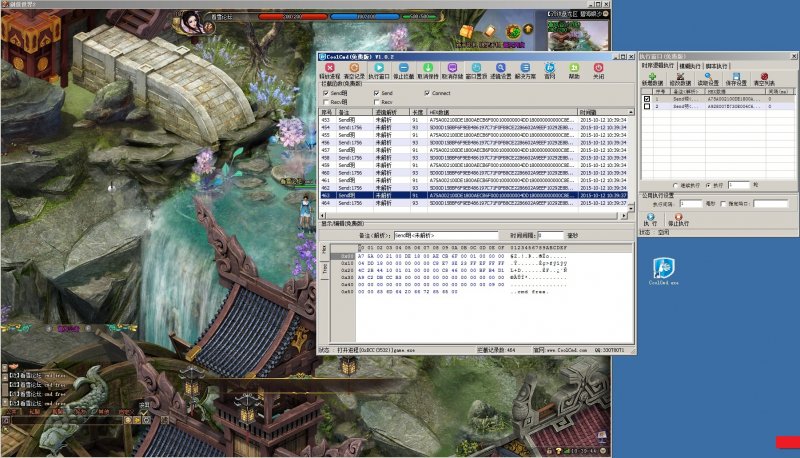Click the 停止拦截 stop intercept toolbar icon
Image resolution: width=800 pixels, height=458 pixels.
point(403,68)
